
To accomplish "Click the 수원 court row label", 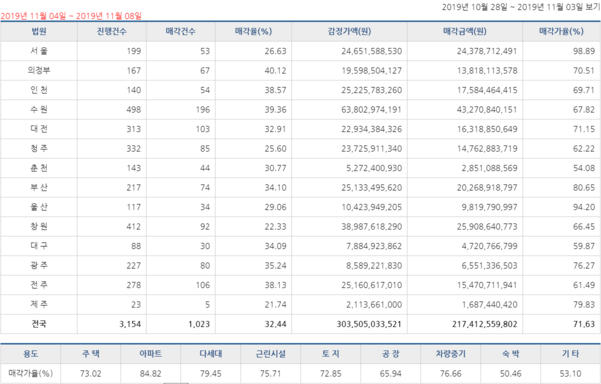I will point(39,110).
